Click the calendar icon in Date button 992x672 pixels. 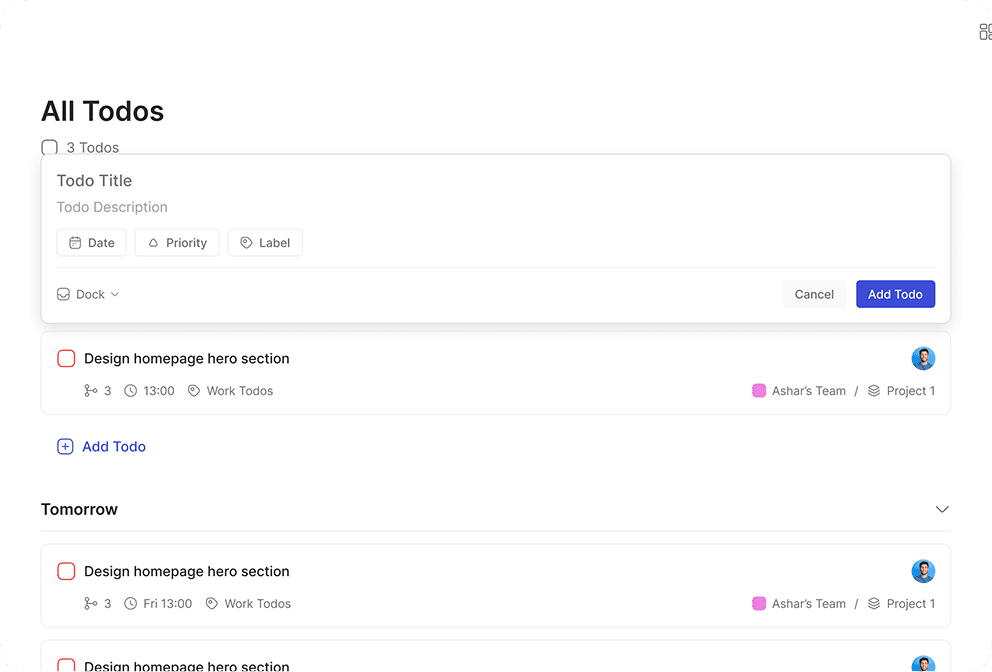[x=75, y=243]
